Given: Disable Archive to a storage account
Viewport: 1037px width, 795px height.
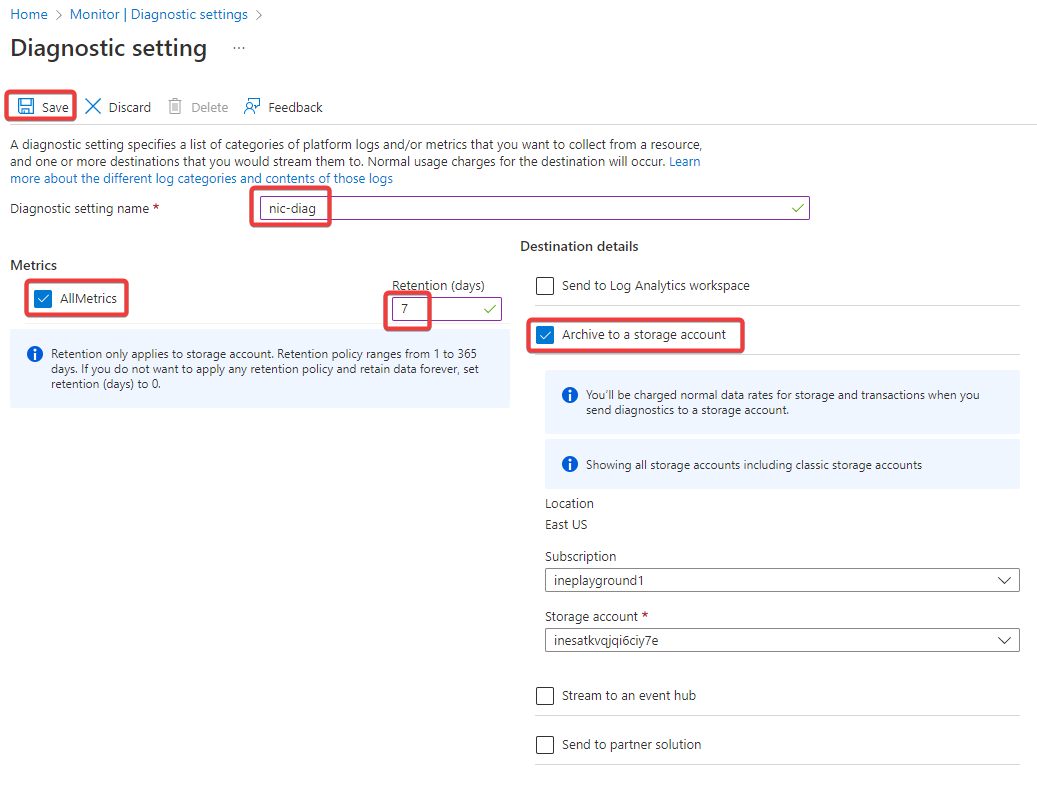Looking at the screenshot, I should point(545,335).
